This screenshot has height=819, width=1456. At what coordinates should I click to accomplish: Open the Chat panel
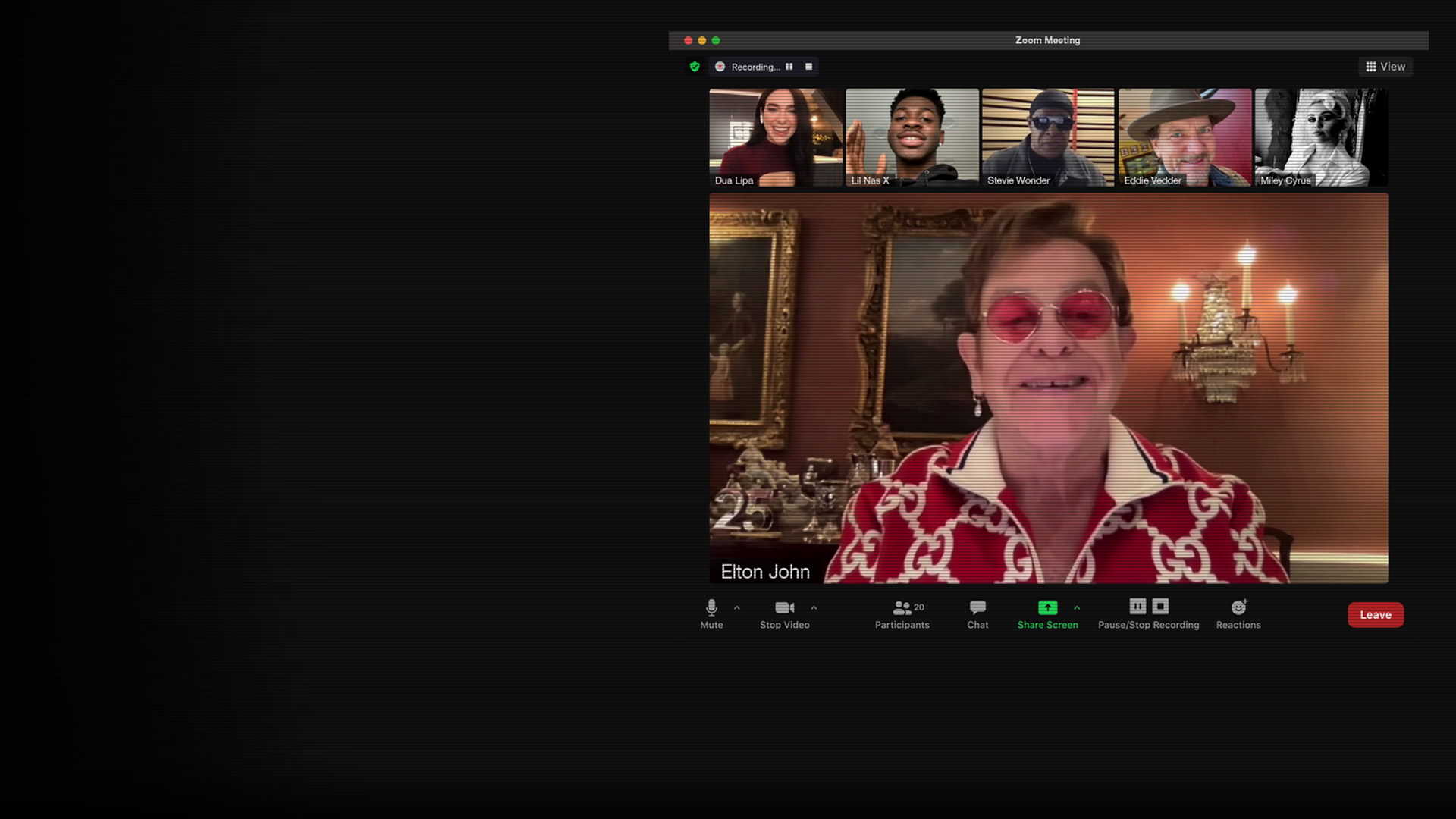977,614
